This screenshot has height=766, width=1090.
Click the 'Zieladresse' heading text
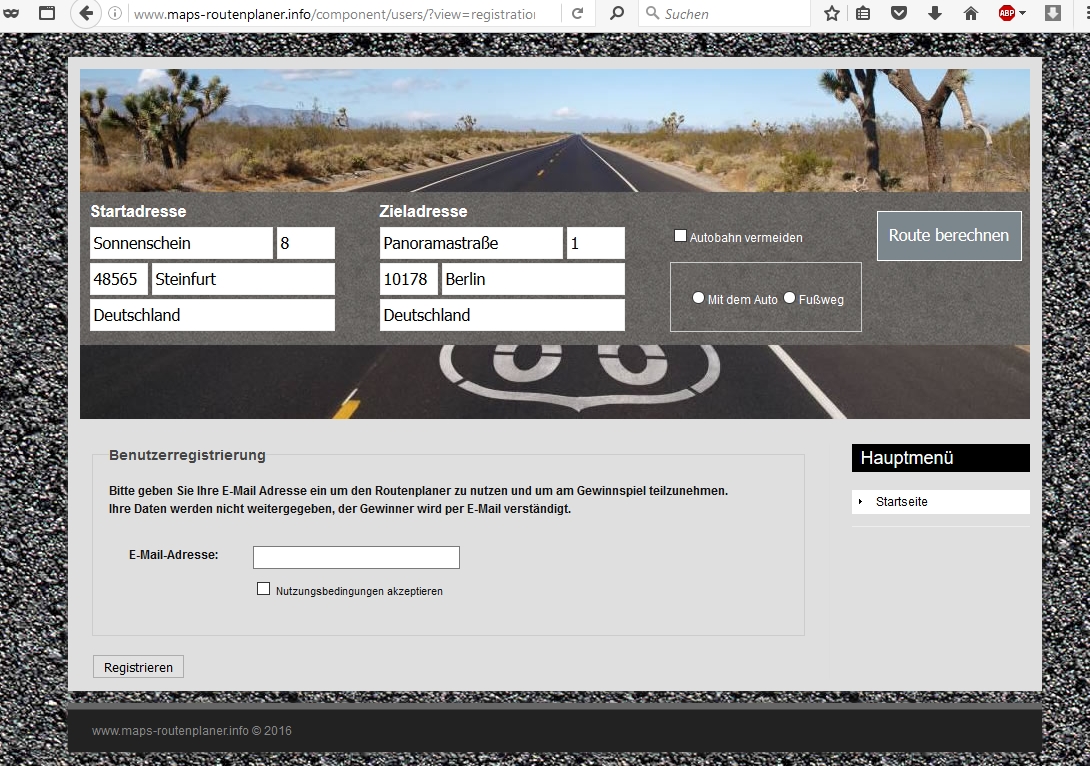coord(423,211)
